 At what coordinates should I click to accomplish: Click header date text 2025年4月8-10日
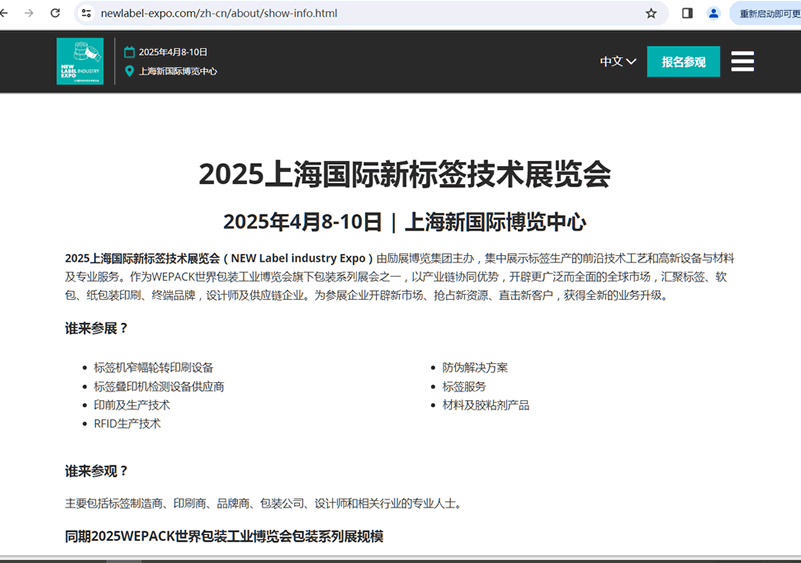point(173,52)
